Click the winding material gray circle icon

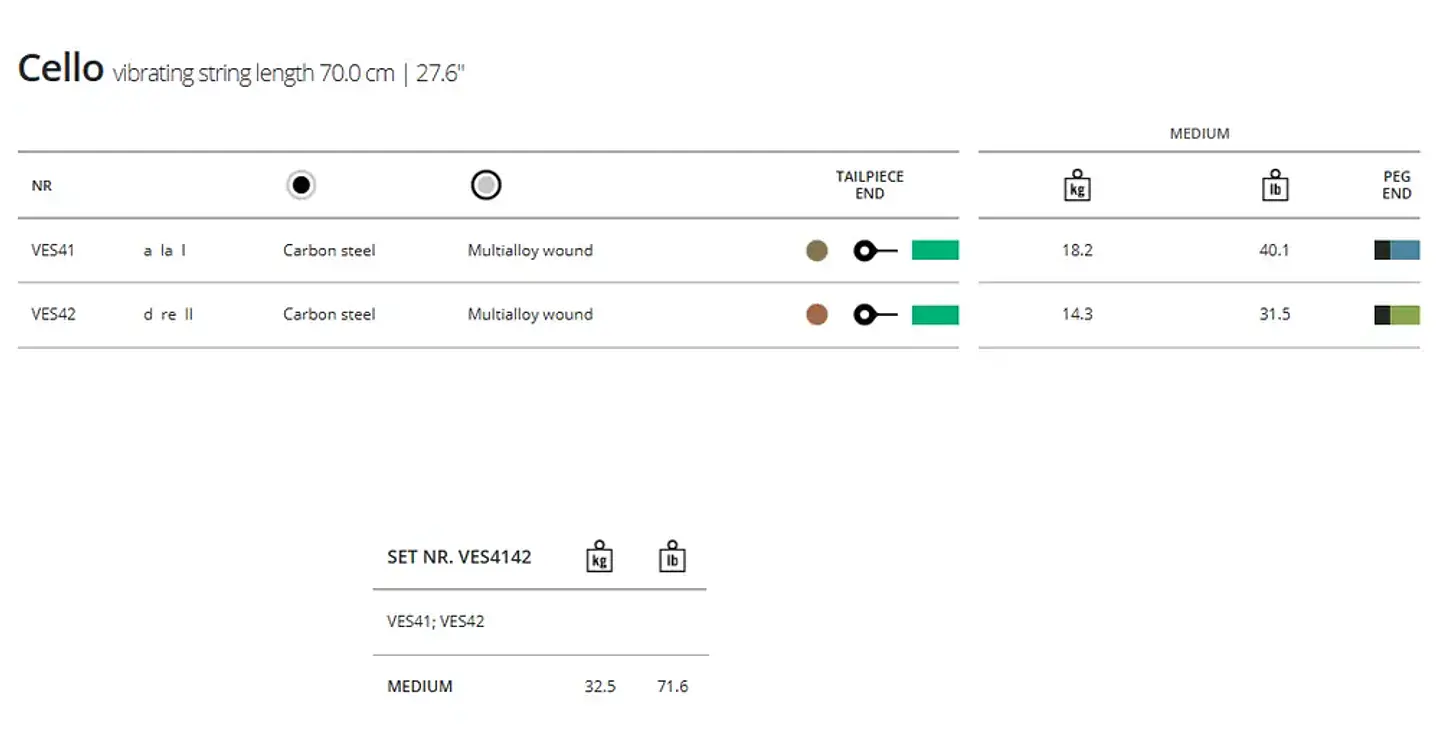point(486,185)
